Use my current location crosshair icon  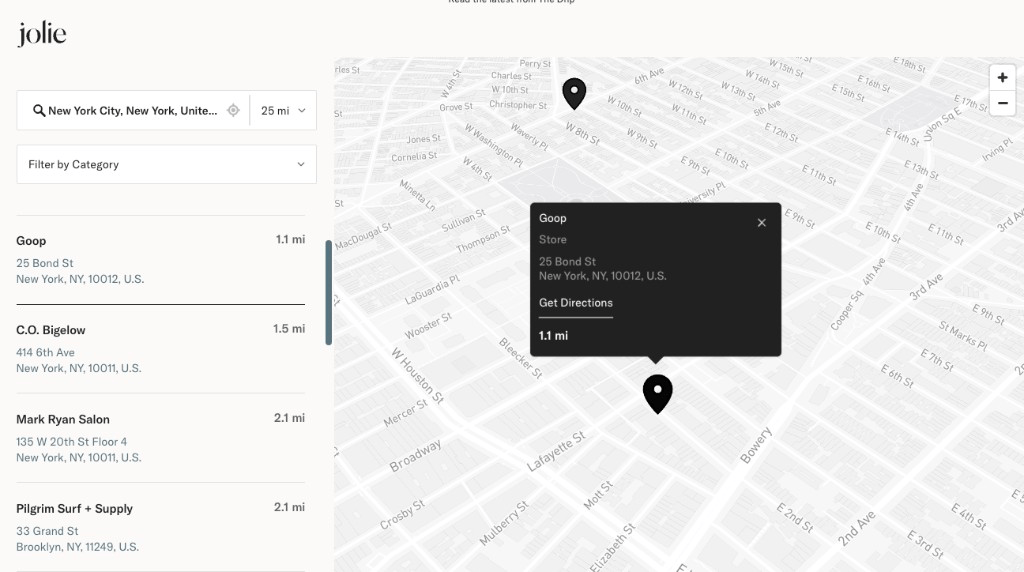pyautogui.click(x=233, y=110)
